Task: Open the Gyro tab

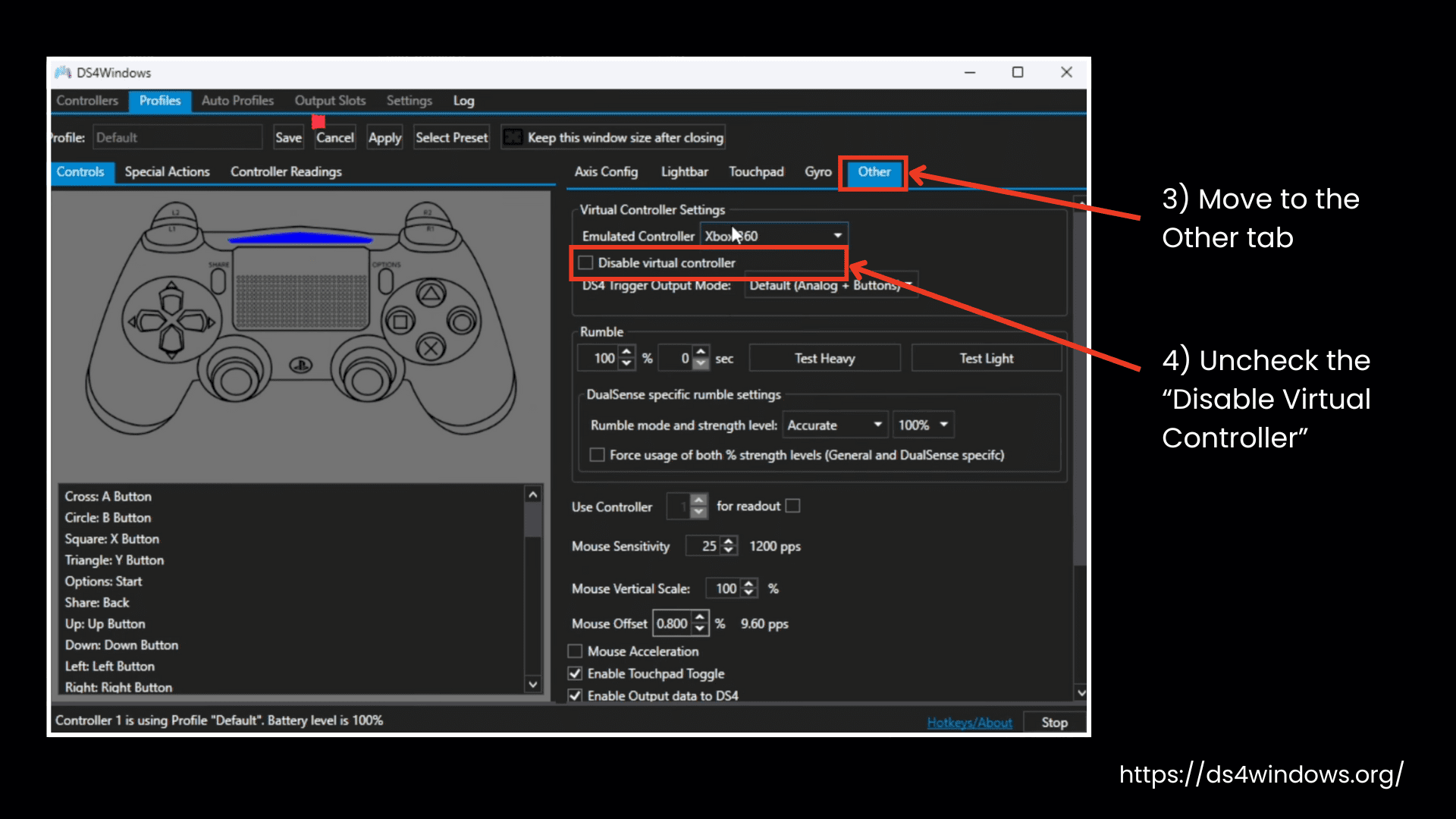Action: pyautogui.click(x=818, y=172)
